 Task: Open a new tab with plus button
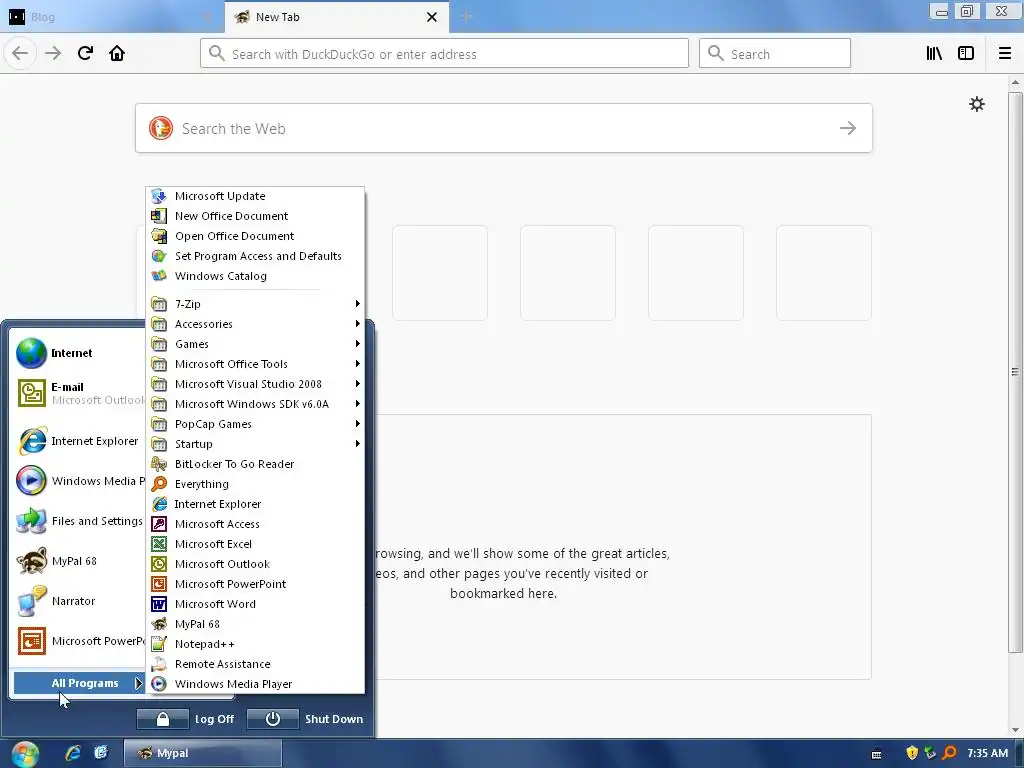[466, 17]
